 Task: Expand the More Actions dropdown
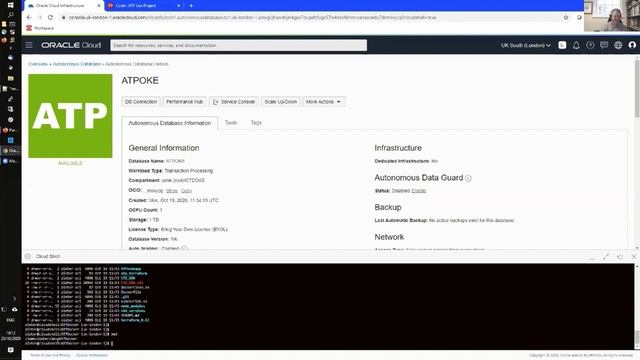tap(324, 102)
